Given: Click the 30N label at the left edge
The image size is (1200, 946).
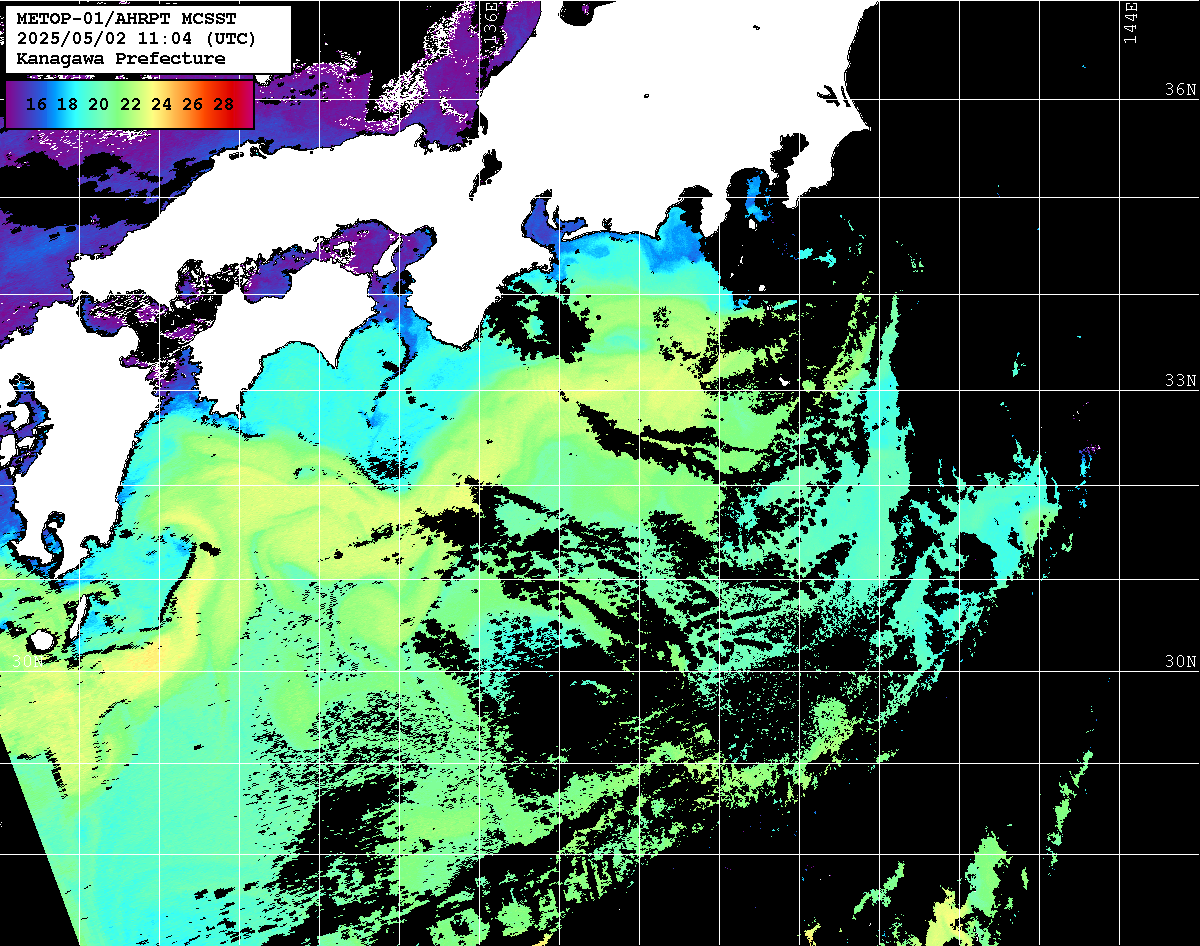Looking at the screenshot, I should point(27,661).
